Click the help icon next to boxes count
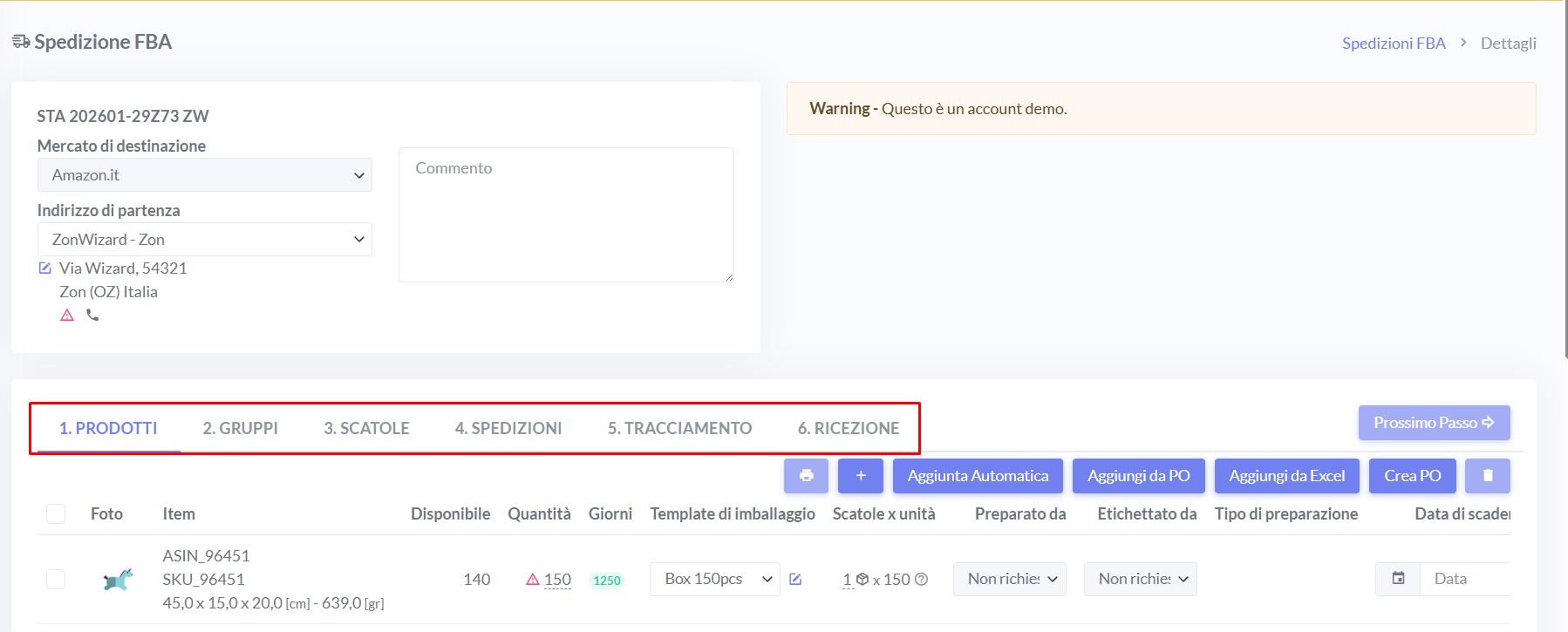The image size is (1568, 632). (921, 580)
